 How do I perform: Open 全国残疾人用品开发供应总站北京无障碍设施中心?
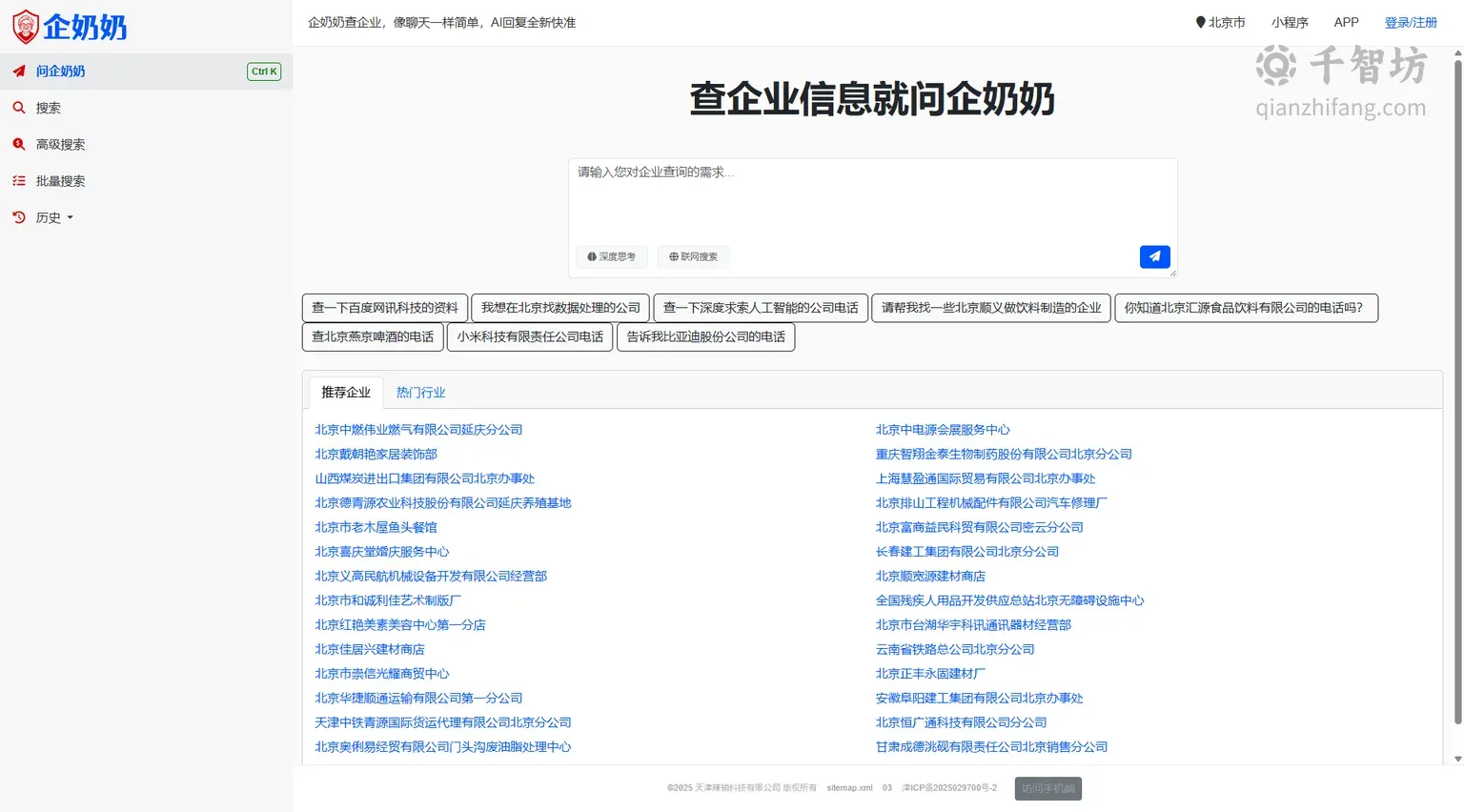point(1010,600)
